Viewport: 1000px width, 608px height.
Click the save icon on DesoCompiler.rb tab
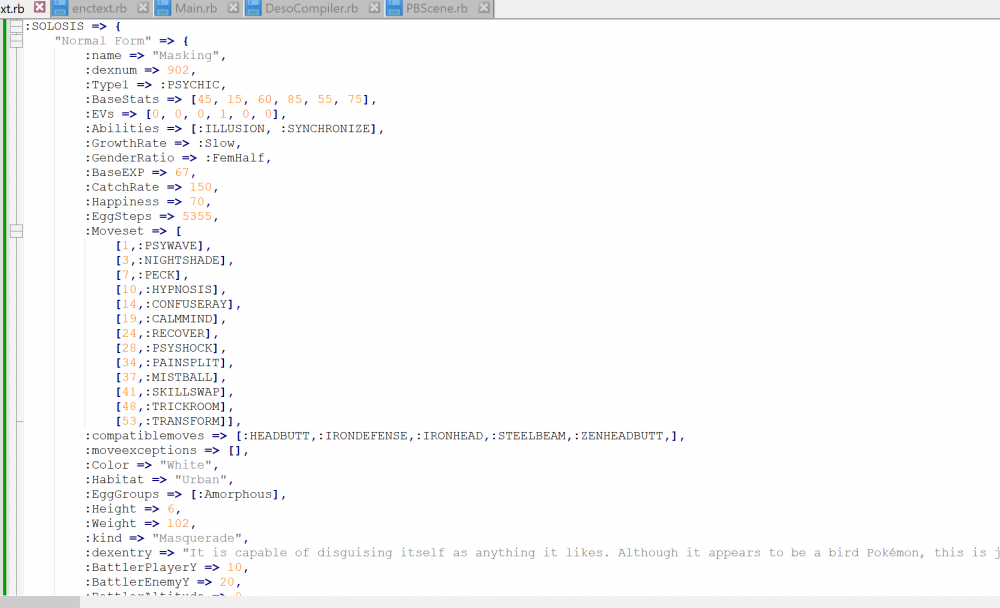pos(254,8)
